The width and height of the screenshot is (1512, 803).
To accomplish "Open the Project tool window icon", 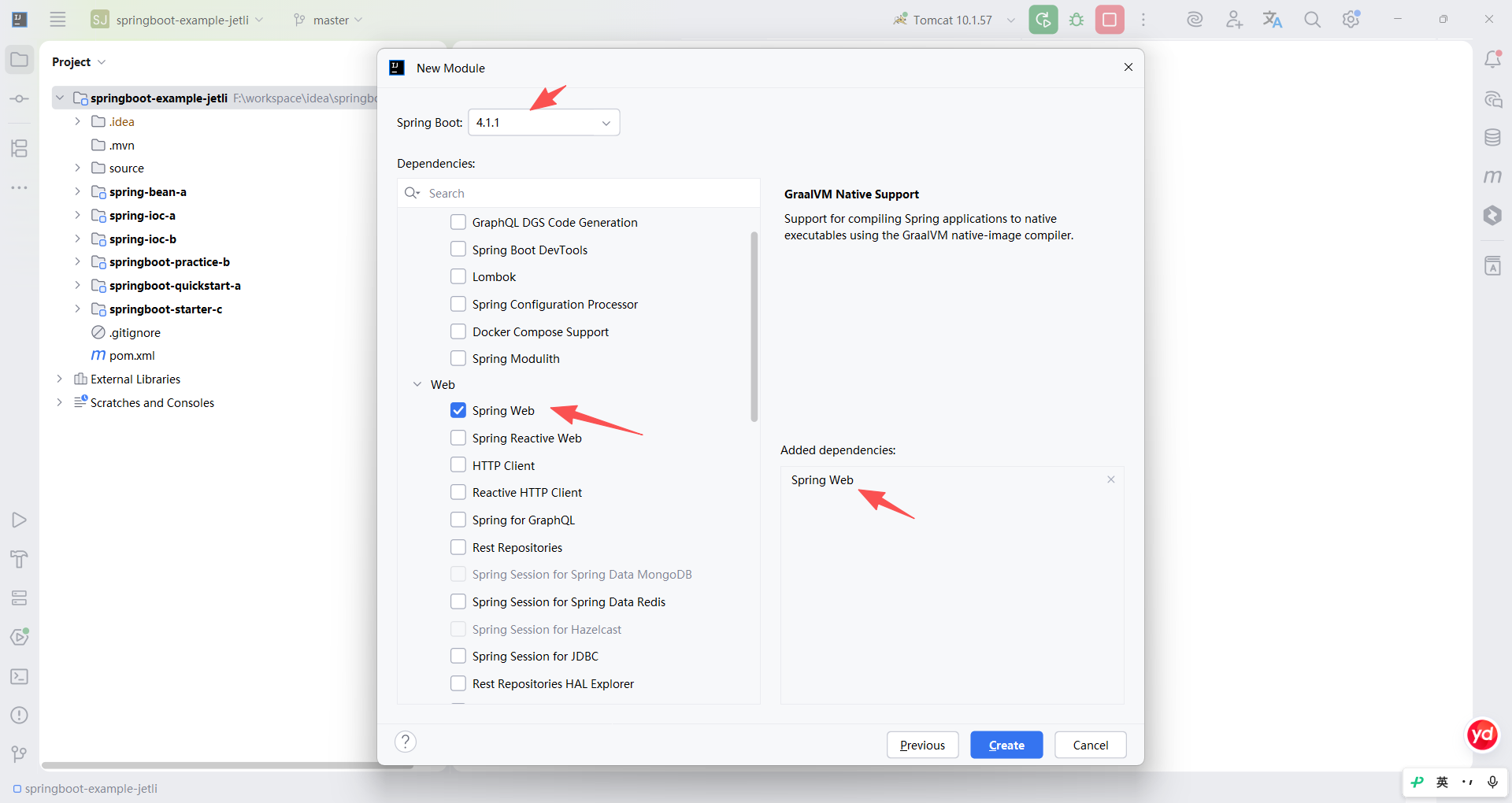I will 20,61.
